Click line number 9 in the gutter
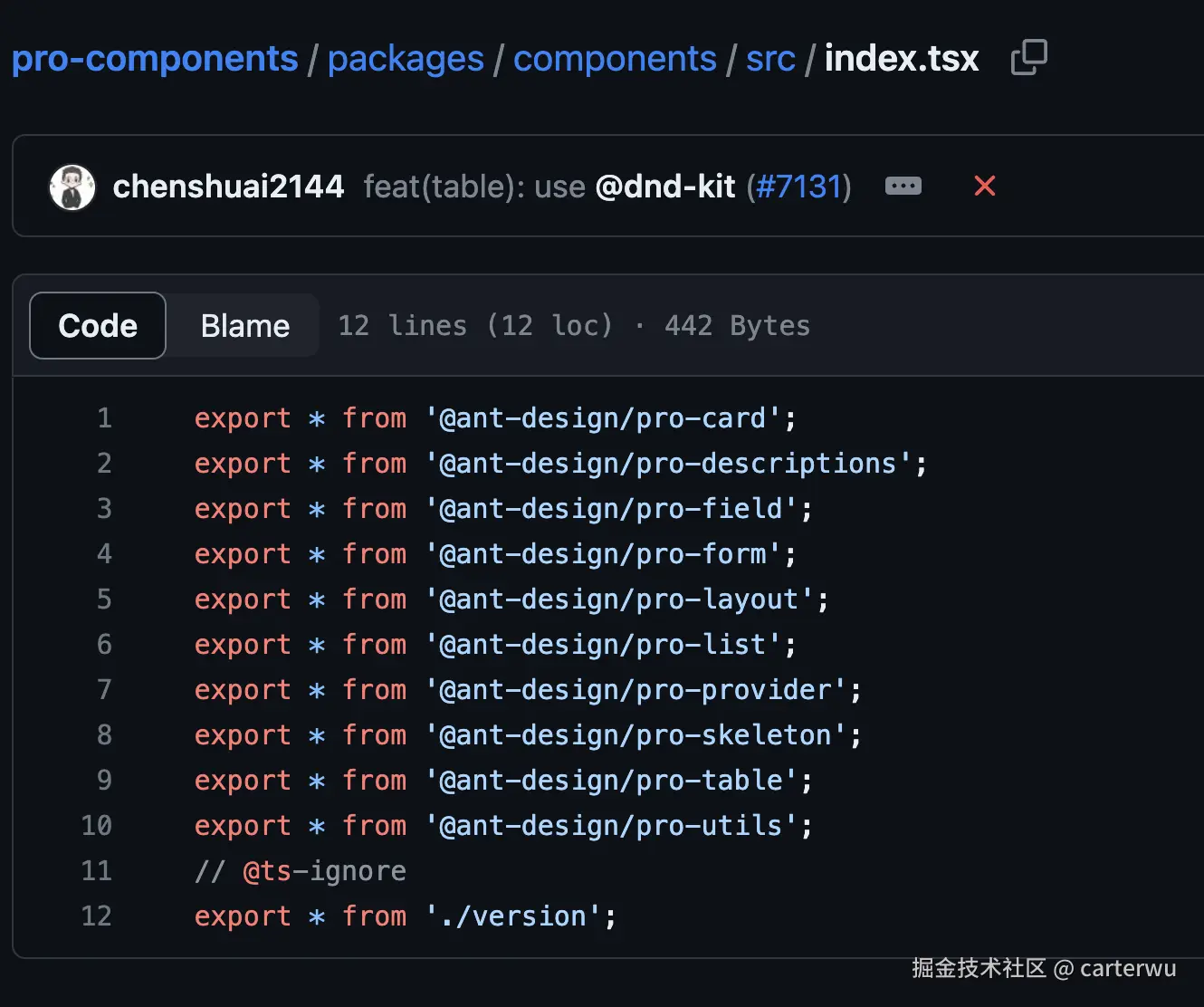The height and width of the screenshot is (1007, 1204). point(104,781)
